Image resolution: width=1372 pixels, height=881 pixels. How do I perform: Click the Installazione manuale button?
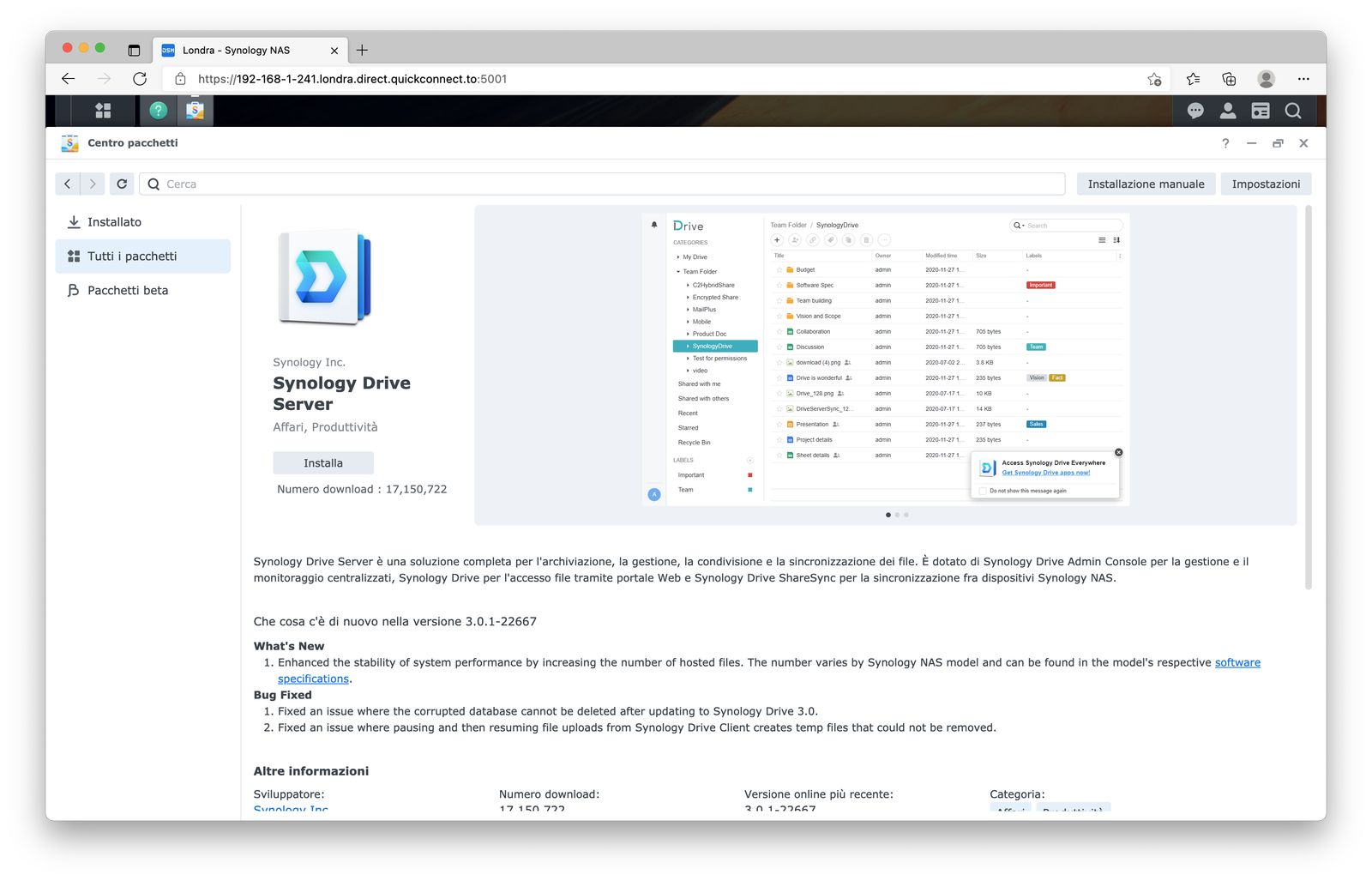tap(1146, 184)
